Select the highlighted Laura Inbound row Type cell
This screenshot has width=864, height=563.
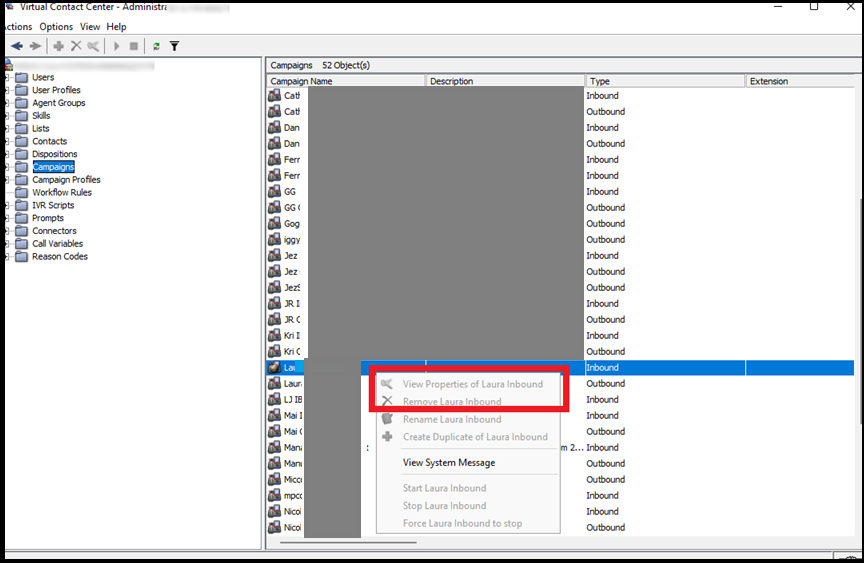click(x=665, y=367)
